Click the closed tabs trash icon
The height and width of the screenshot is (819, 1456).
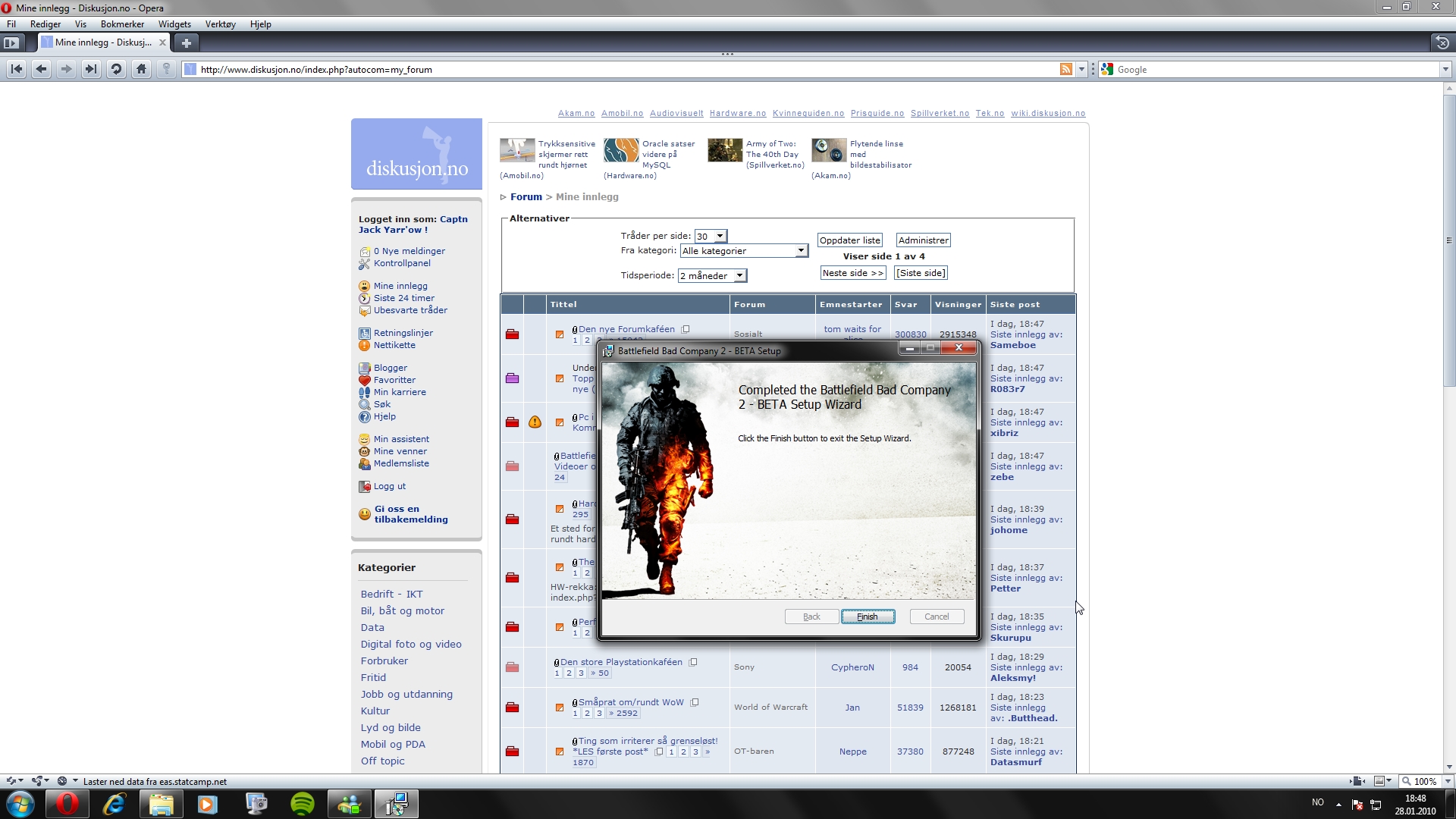tap(1442, 42)
